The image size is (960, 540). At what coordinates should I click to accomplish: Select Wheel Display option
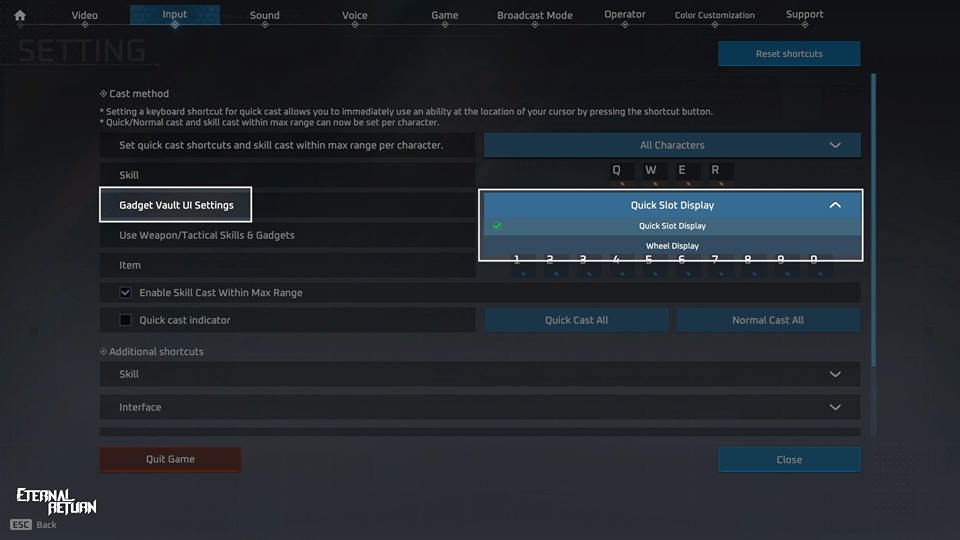[x=671, y=246]
